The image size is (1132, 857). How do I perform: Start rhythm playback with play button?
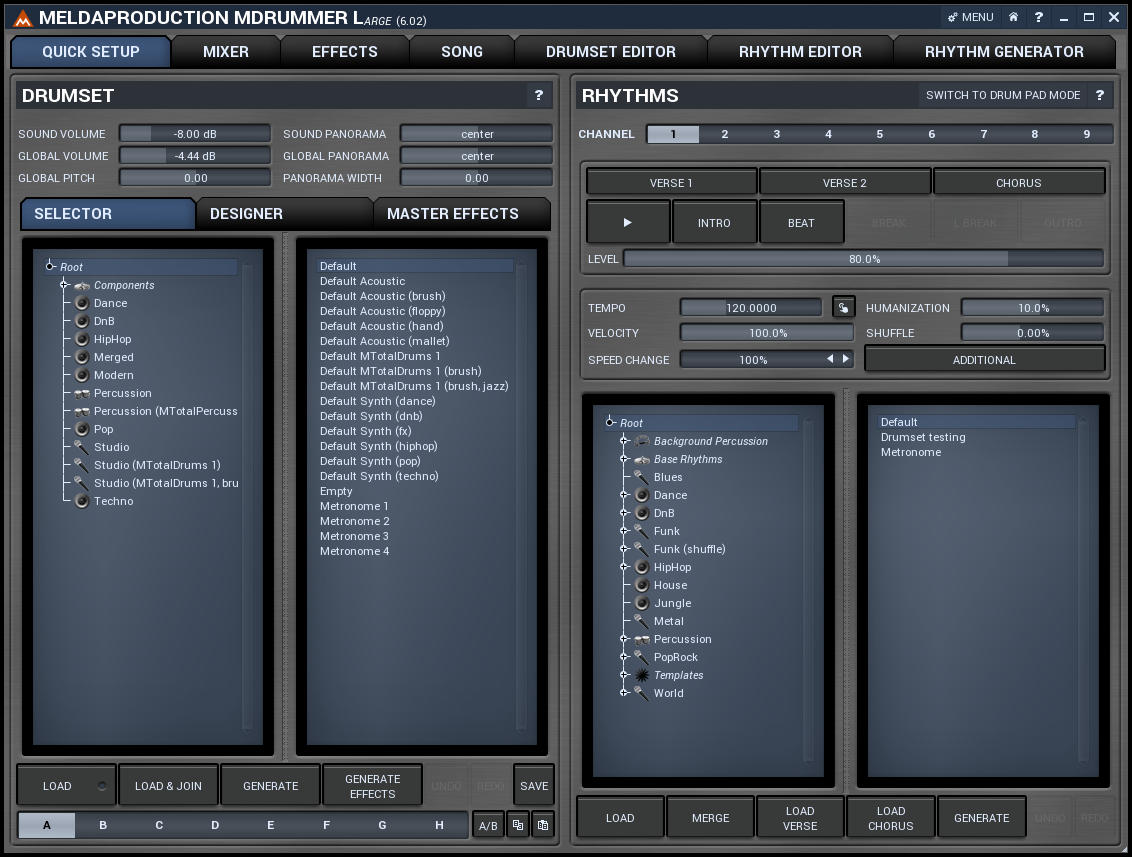coord(627,222)
